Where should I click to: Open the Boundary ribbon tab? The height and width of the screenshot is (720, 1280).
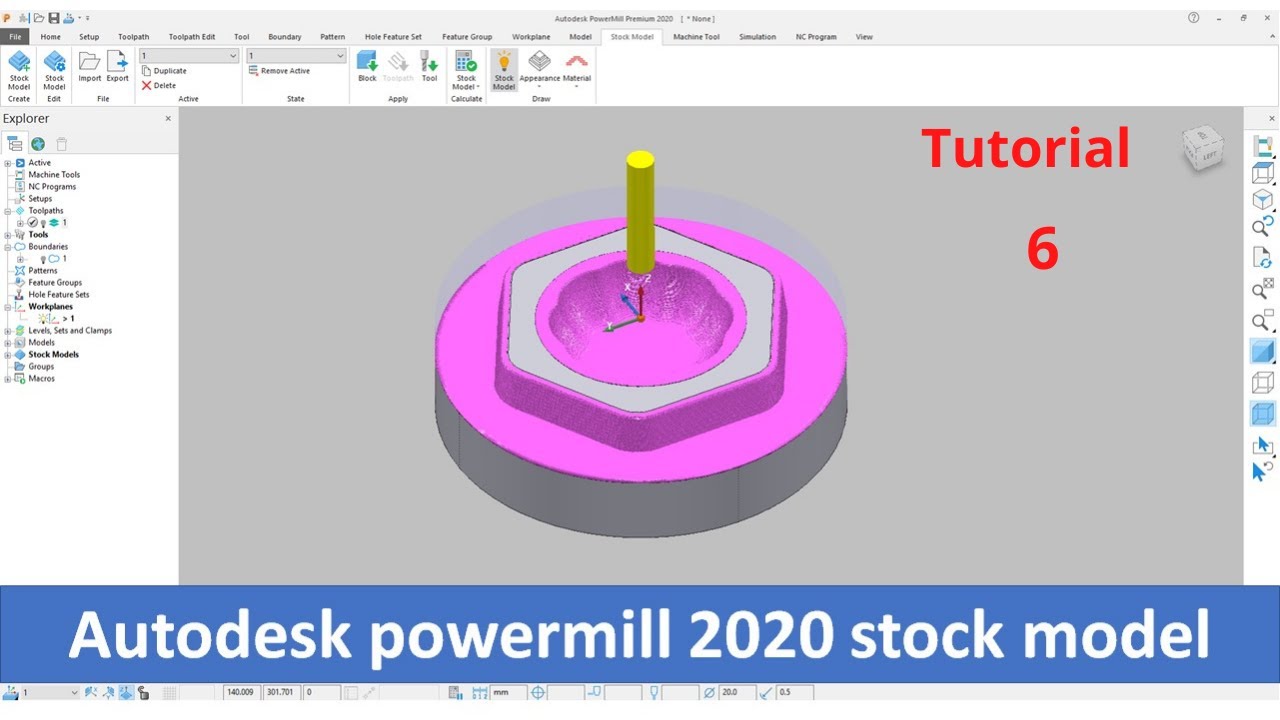tap(284, 37)
